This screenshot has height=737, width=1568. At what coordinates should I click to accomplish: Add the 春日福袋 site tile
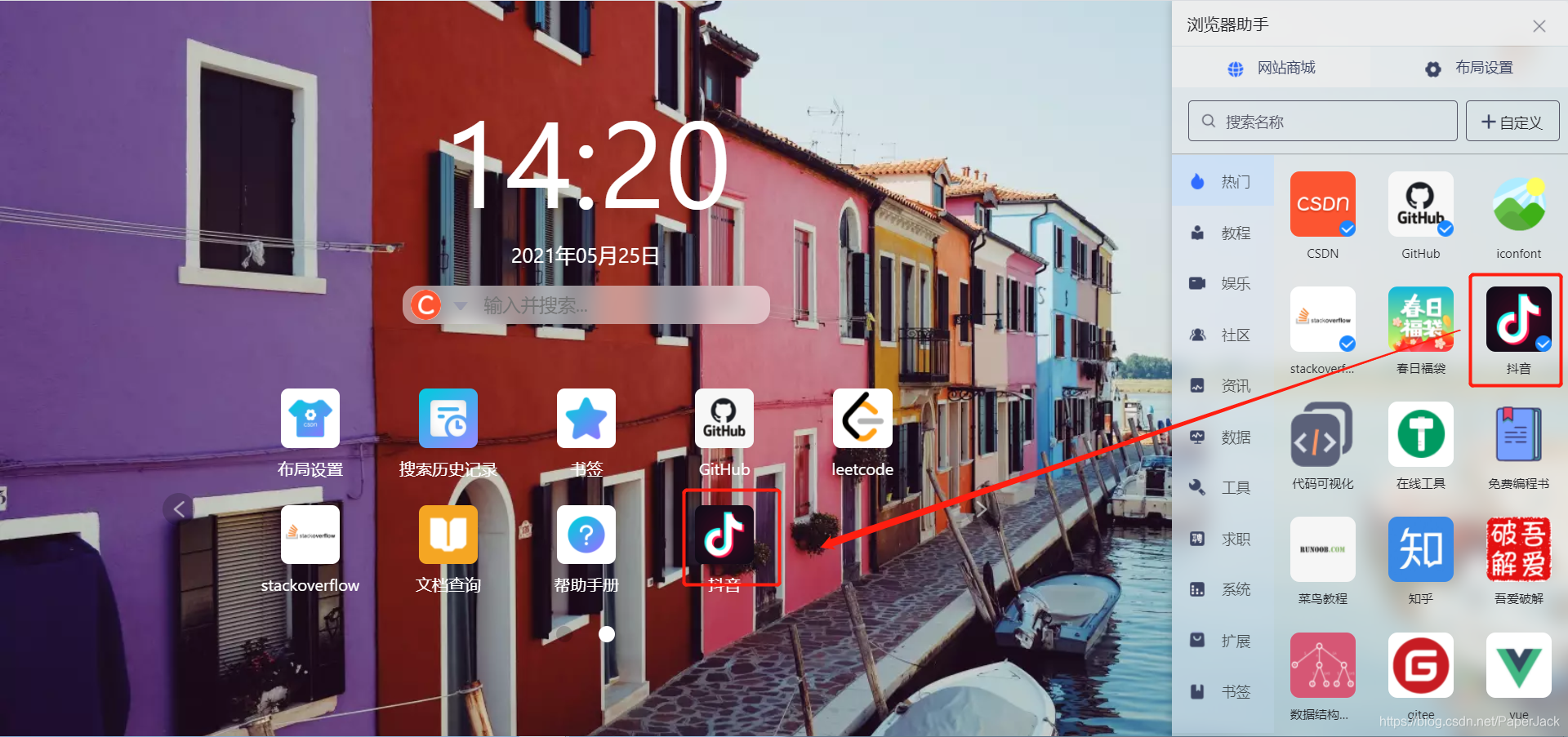pos(1421,319)
